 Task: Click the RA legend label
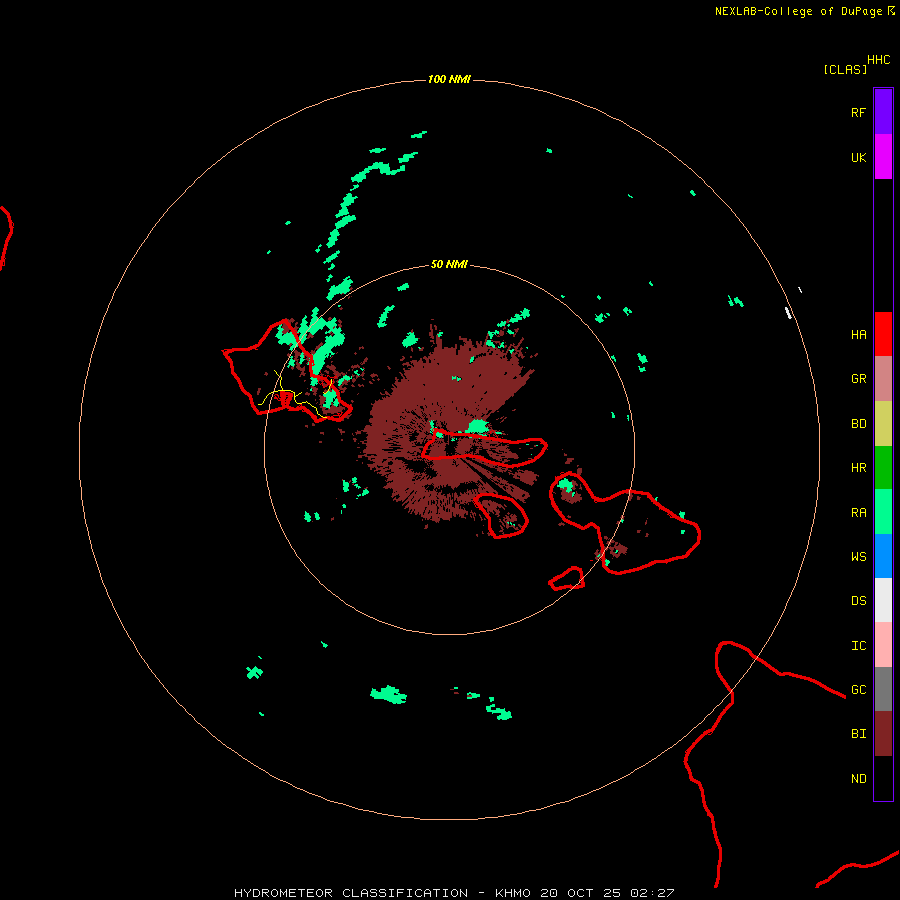(x=858, y=513)
